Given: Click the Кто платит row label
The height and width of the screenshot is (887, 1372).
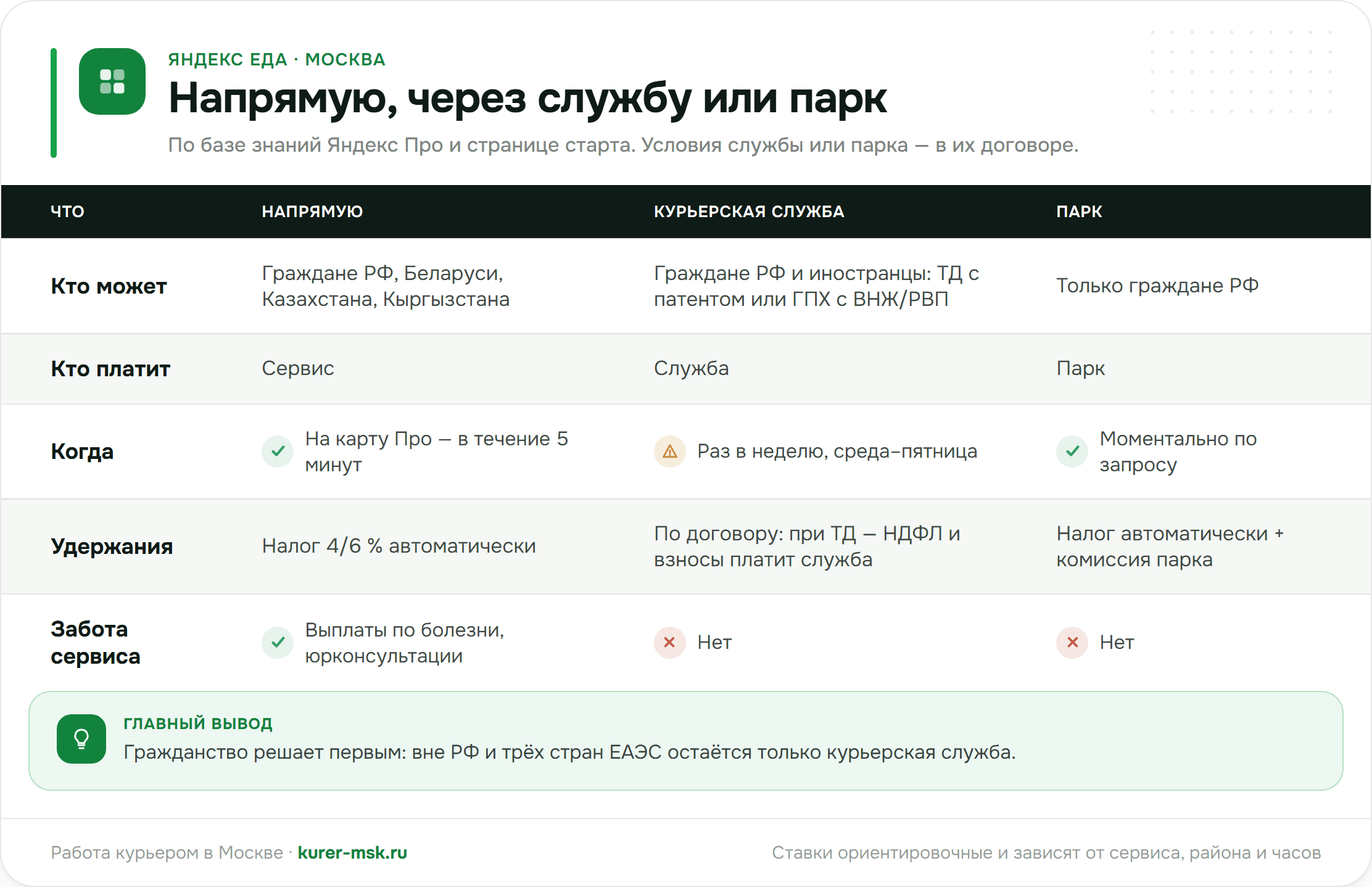Looking at the screenshot, I should (x=110, y=369).
